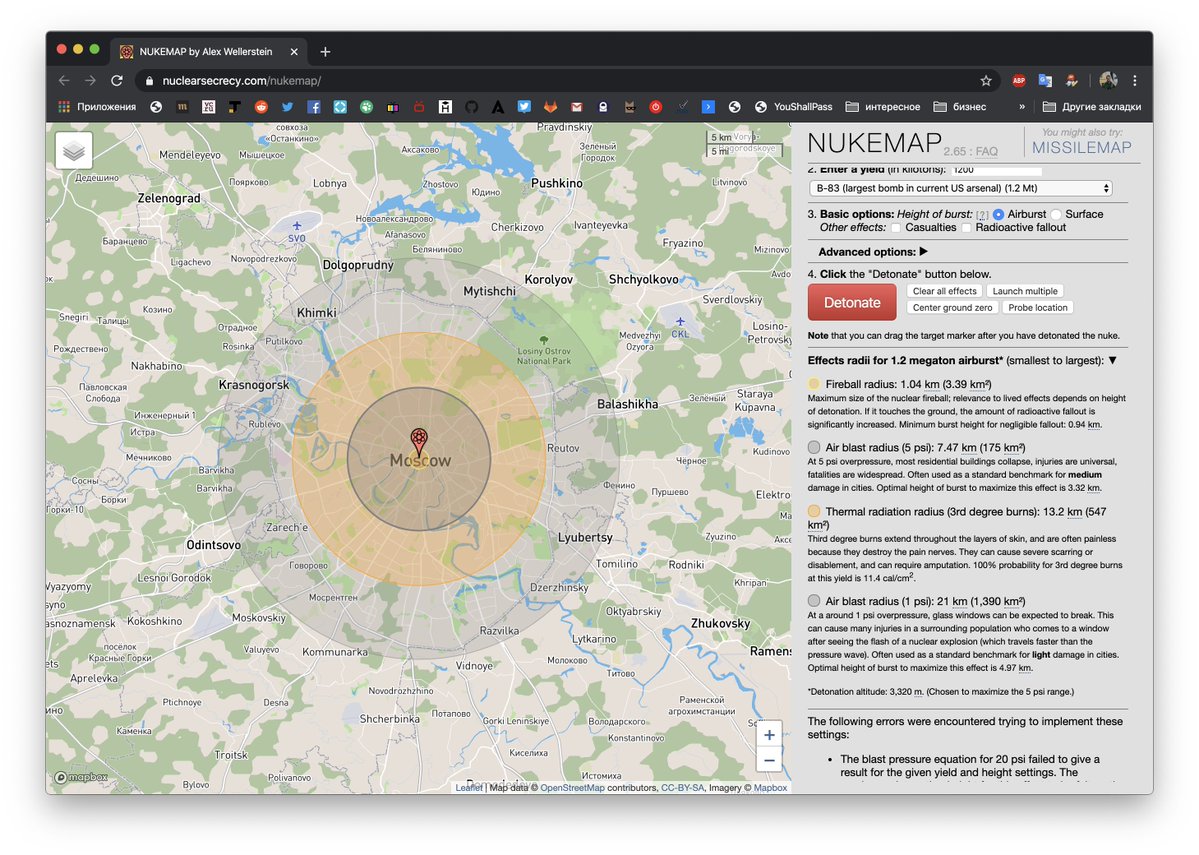Enable the Casualties checkbox
The height and width of the screenshot is (855, 1199).
895,228
